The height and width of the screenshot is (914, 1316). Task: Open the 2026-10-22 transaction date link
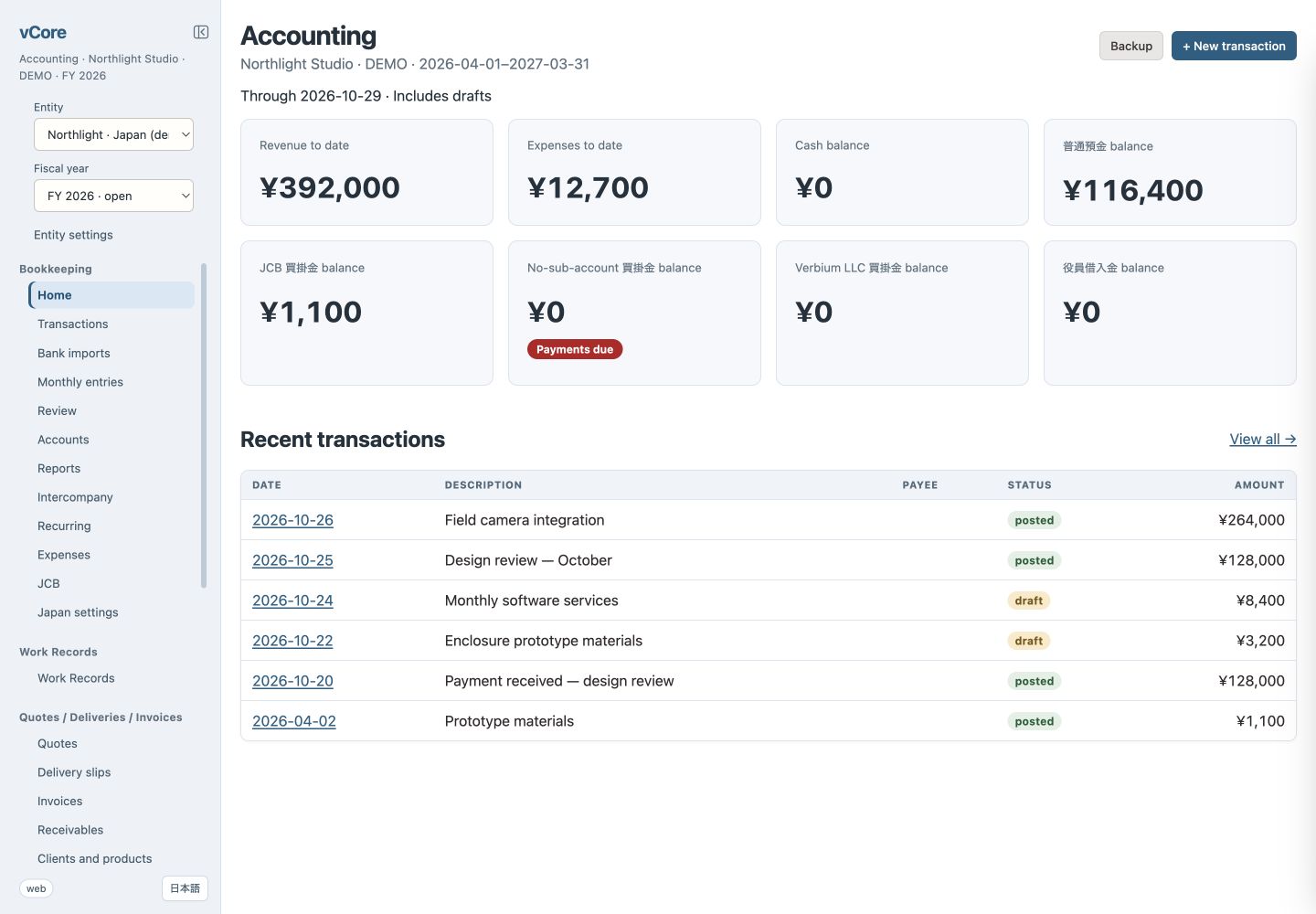tap(292, 641)
